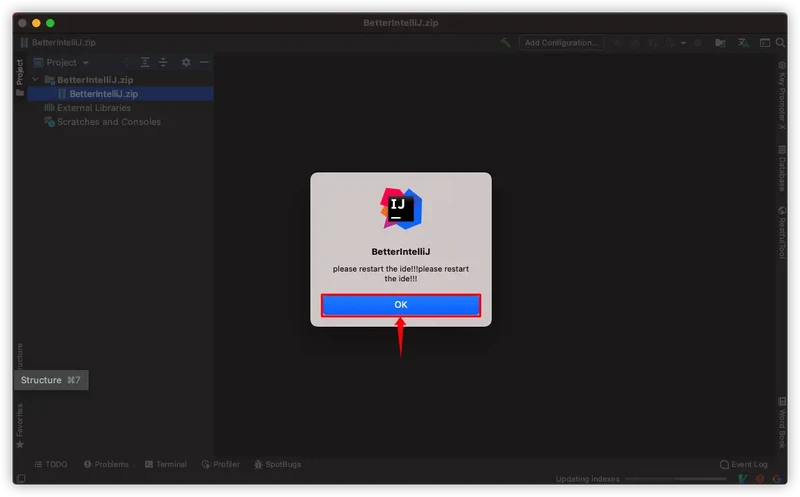Click the Updating indexes progress bar
The image size is (800, 497).
tap(676, 479)
